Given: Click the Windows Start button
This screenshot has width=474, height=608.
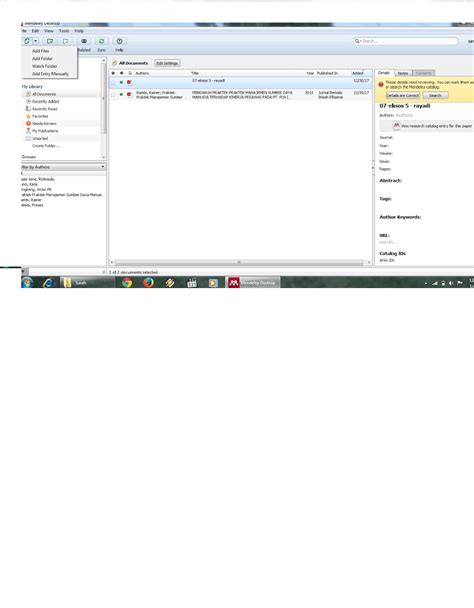Looking at the screenshot, I should (27, 283).
